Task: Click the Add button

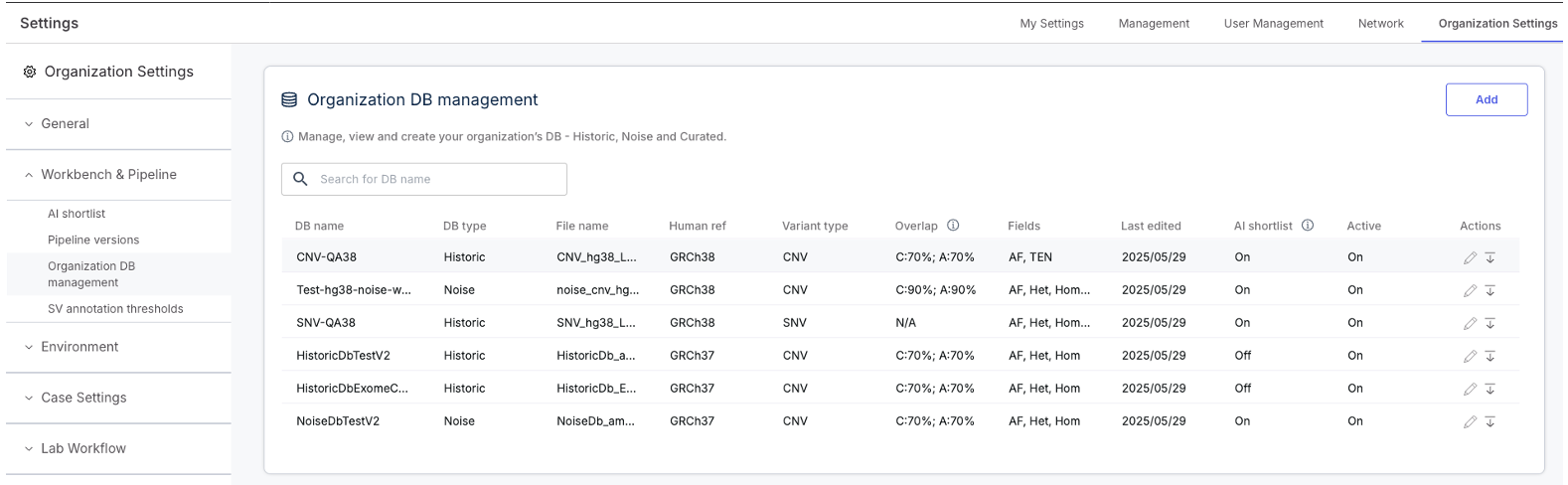Action: tap(1486, 99)
